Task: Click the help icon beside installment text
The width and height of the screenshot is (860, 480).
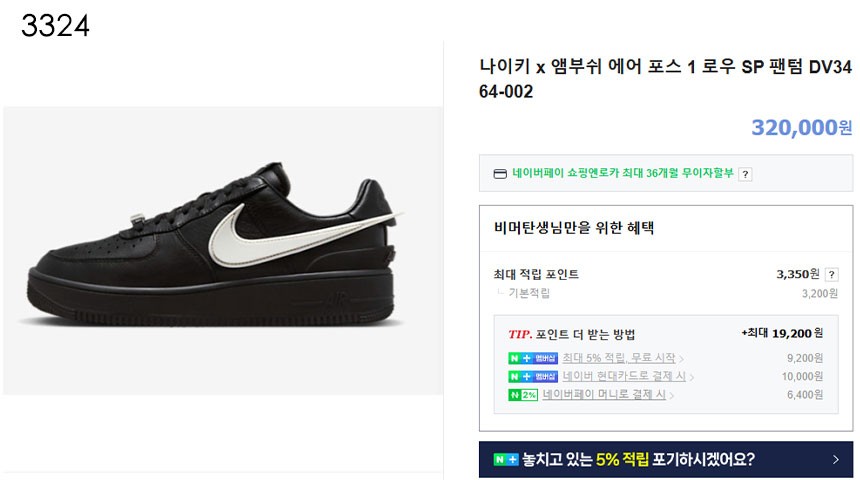Action: [x=745, y=173]
